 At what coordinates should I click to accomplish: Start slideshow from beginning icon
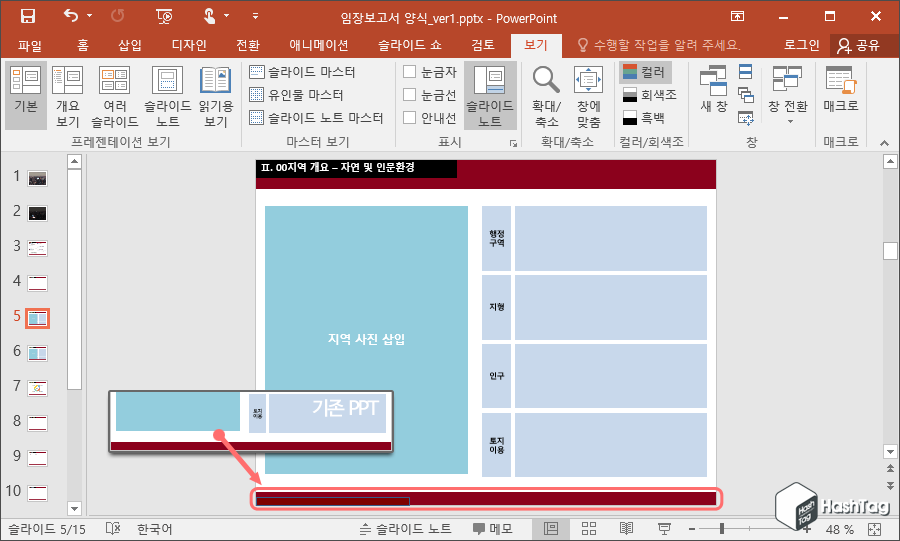coord(164,16)
